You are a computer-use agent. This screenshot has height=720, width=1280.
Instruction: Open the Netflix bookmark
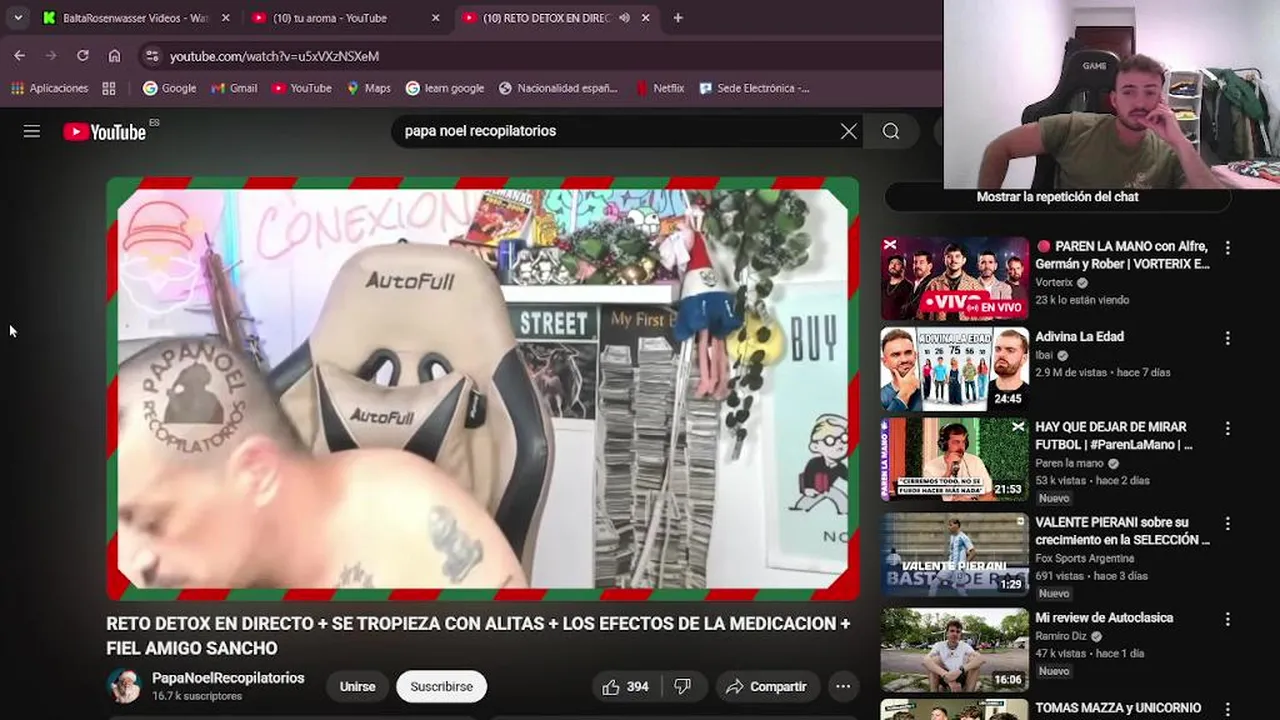coord(660,88)
